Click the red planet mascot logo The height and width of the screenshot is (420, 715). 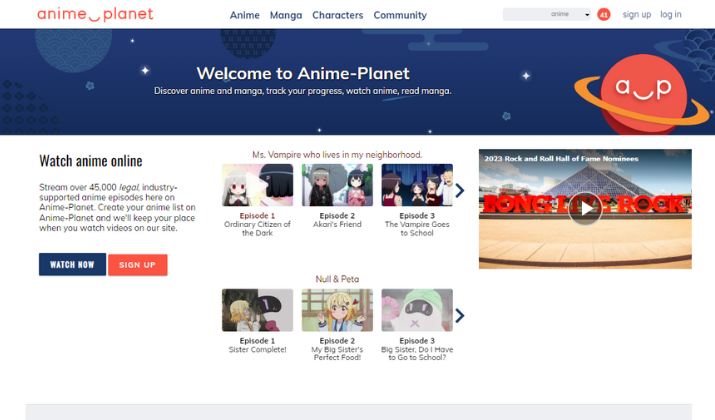[643, 94]
